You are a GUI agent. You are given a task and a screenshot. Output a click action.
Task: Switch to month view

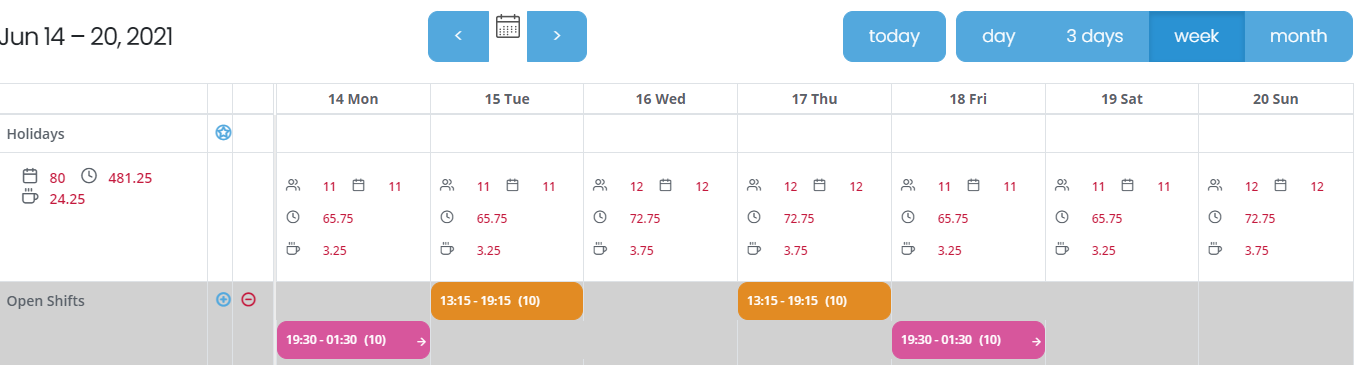click(1298, 36)
